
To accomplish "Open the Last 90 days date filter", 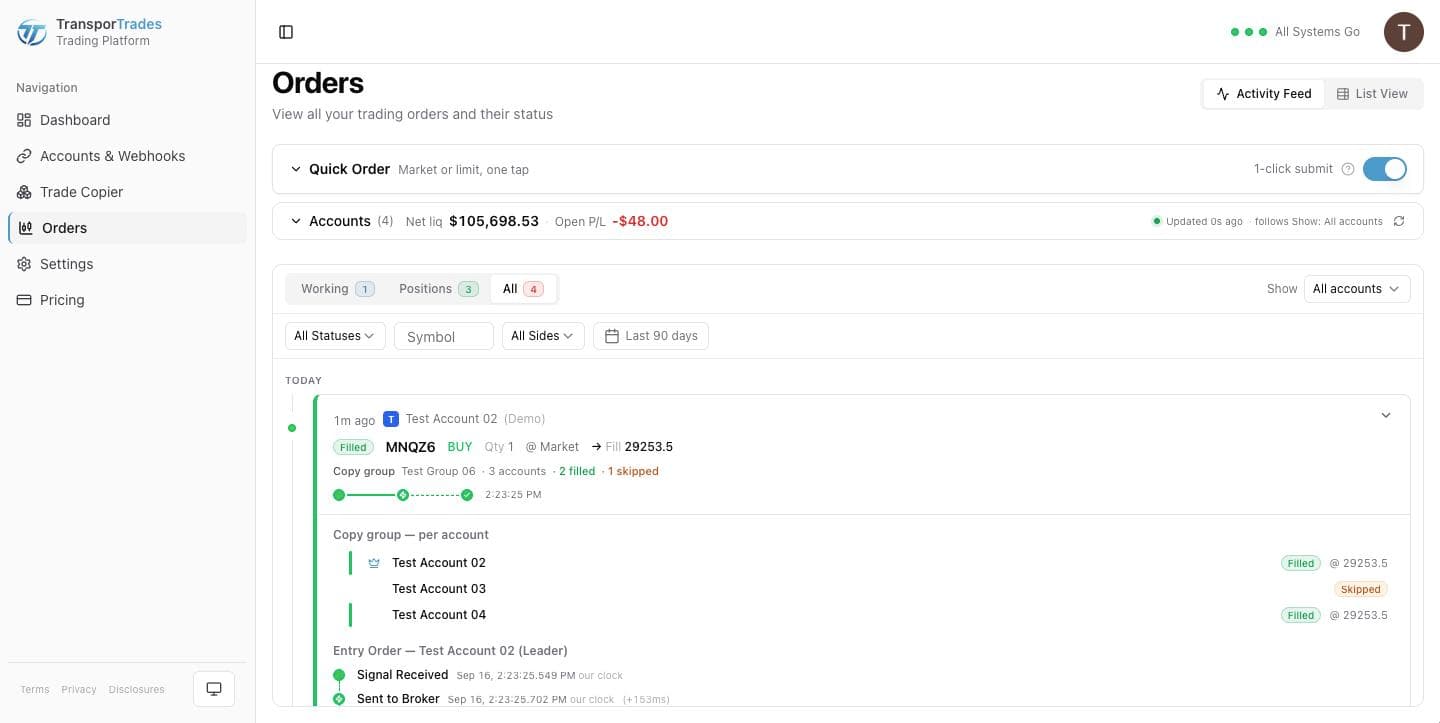I will (651, 336).
